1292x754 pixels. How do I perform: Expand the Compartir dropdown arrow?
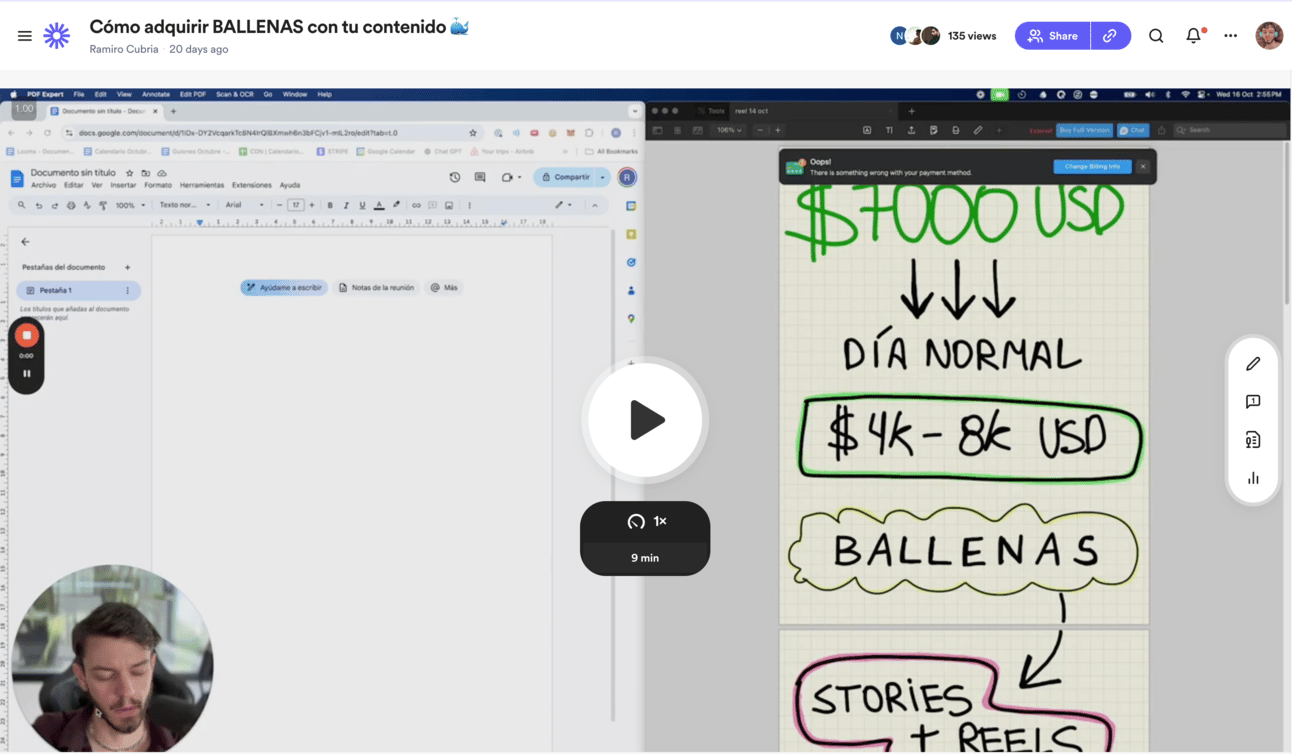(603, 177)
